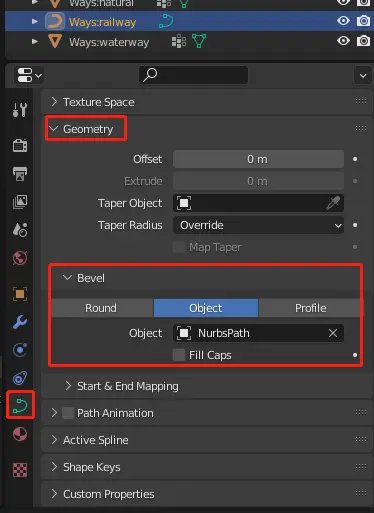
Task: Click the Offset value field
Action: pos(258,159)
